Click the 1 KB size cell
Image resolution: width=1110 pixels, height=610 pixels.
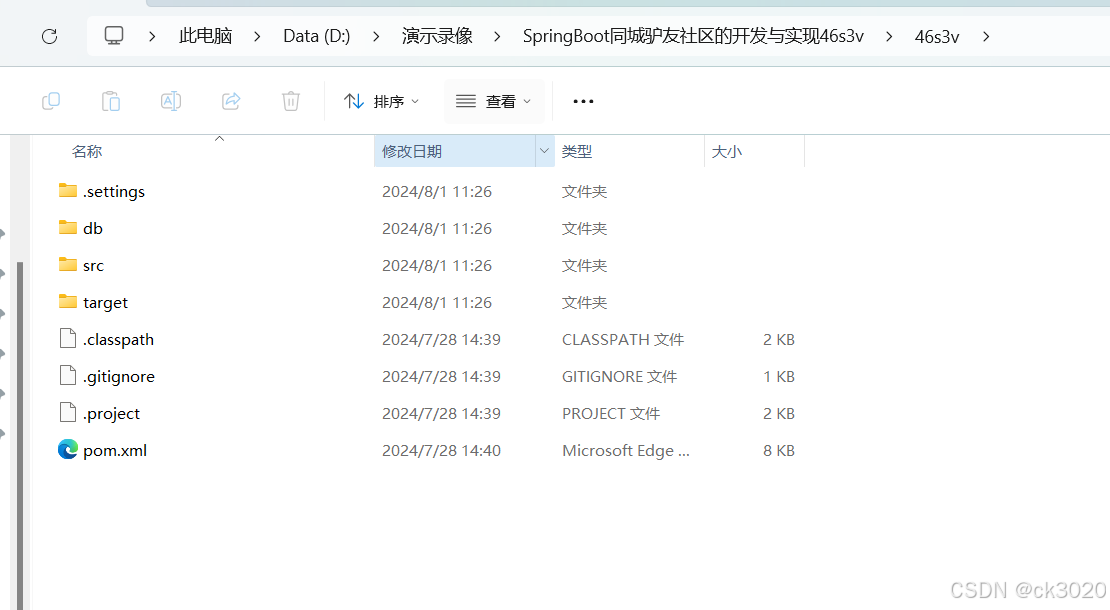(x=779, y=376)
